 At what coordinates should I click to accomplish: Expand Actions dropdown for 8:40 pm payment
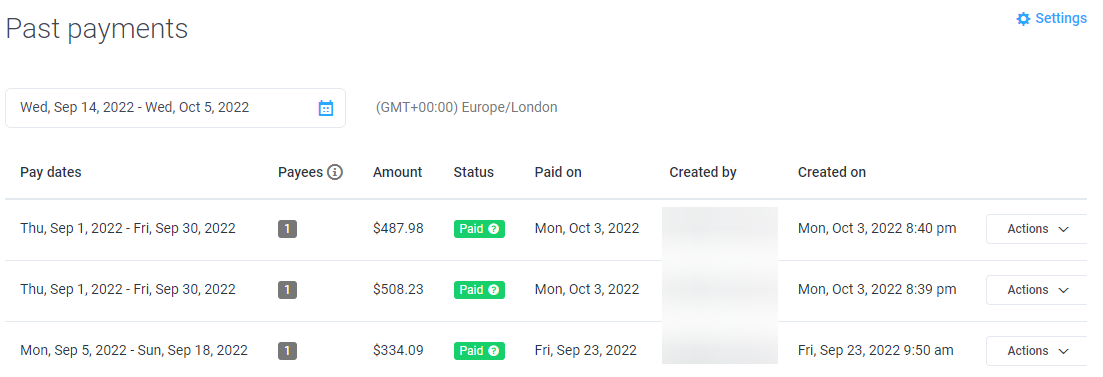pyautogui.click(x=1038, y=229)
